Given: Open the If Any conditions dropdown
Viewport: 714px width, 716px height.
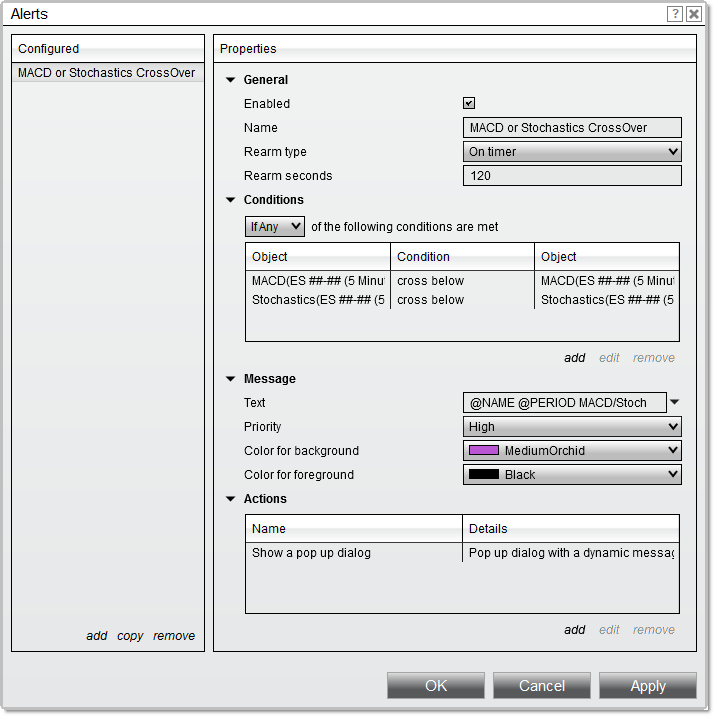Looking at the screenshot, I should tap(275, 227).
